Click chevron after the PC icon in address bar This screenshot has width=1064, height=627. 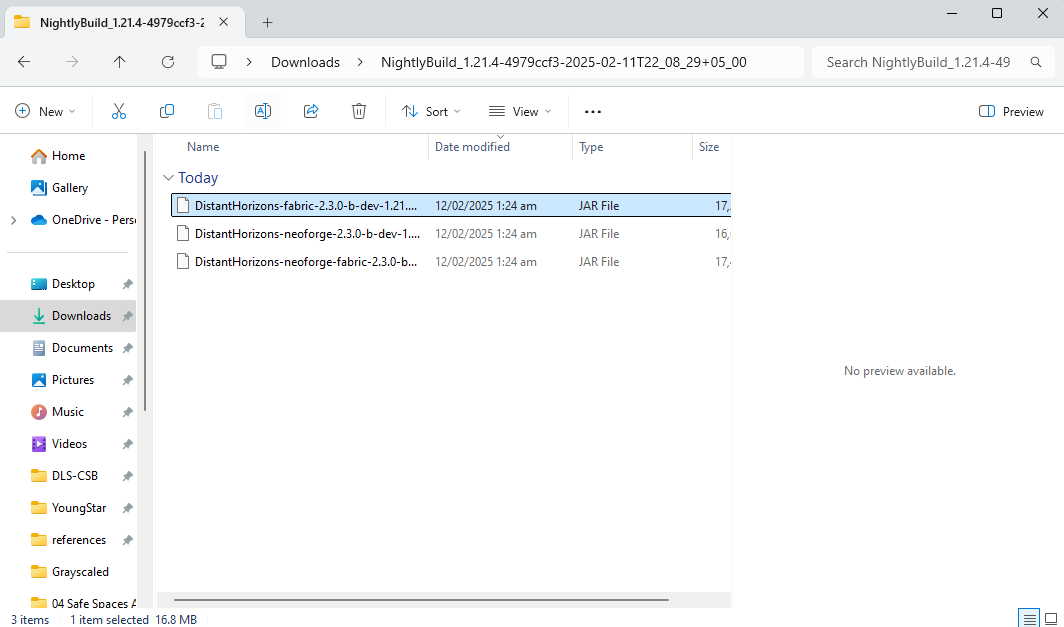249,62
